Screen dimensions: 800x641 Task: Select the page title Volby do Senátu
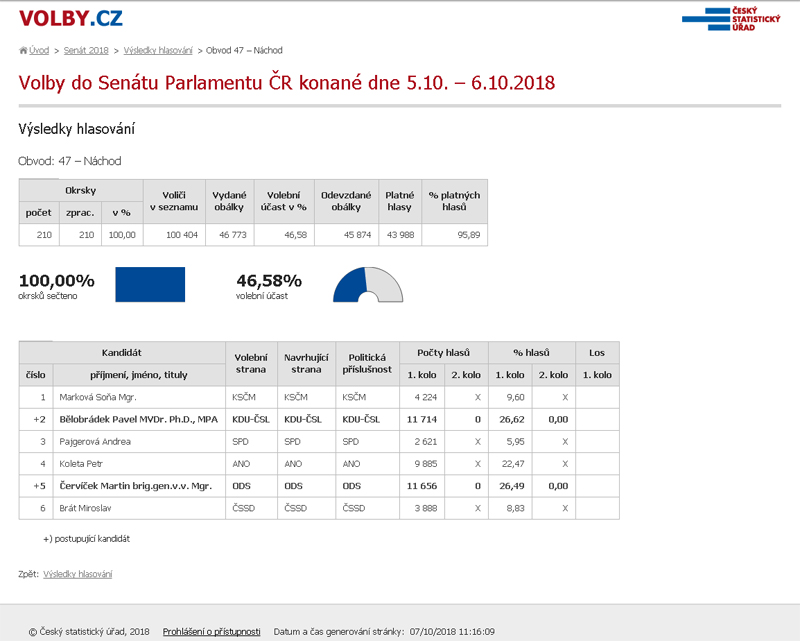(x=287, y=83)
